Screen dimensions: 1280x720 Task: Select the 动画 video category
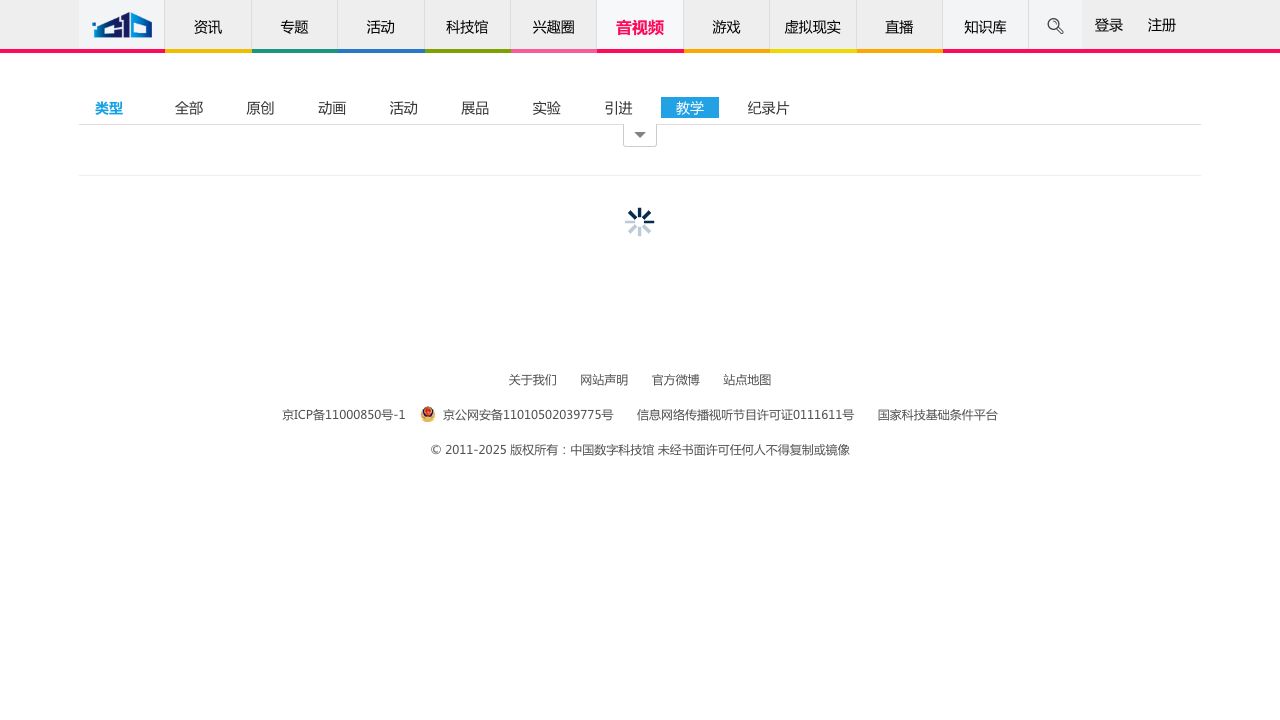tap(331, 108)
